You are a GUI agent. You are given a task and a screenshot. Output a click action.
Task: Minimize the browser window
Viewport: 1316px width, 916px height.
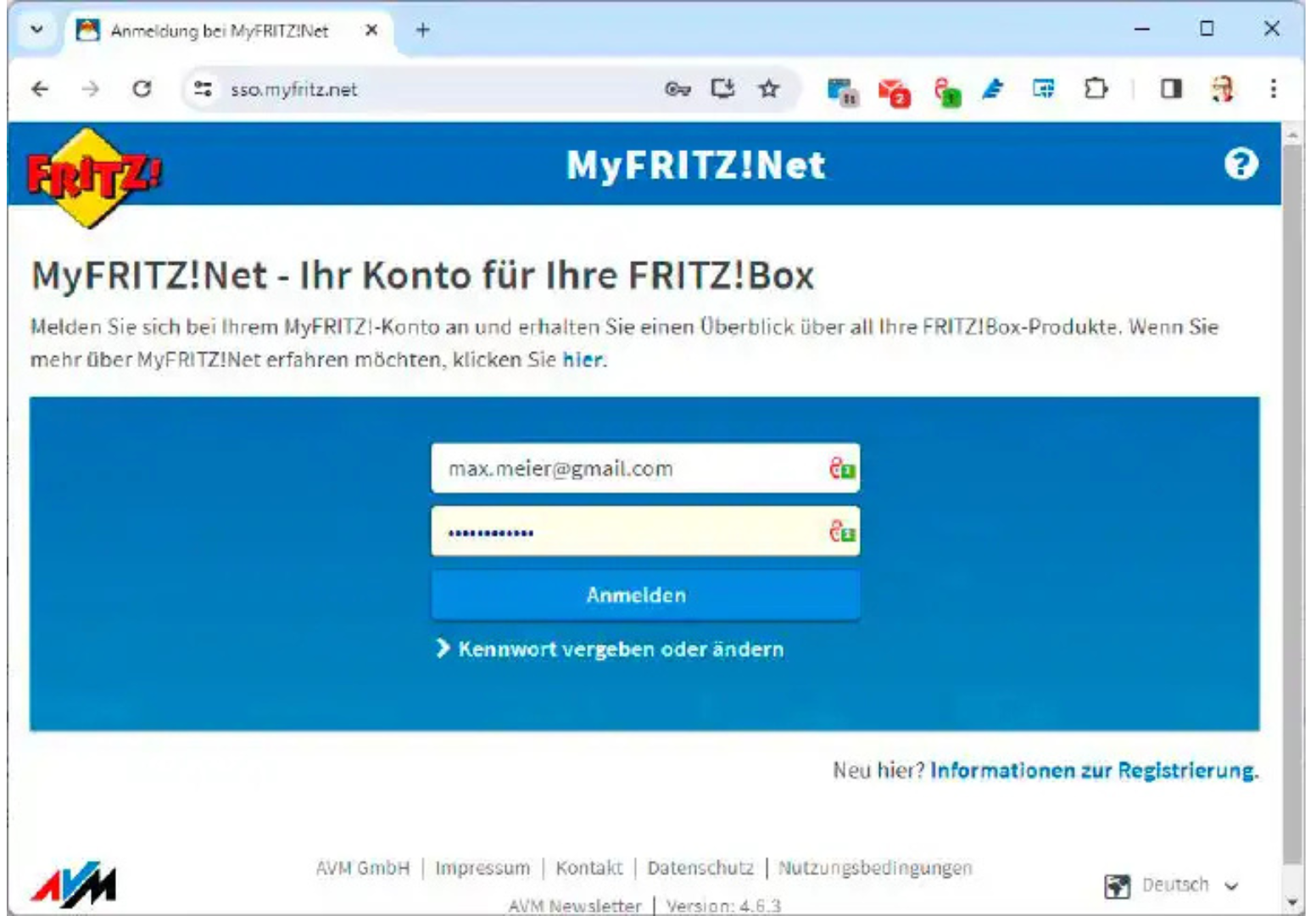(1142, 30)
